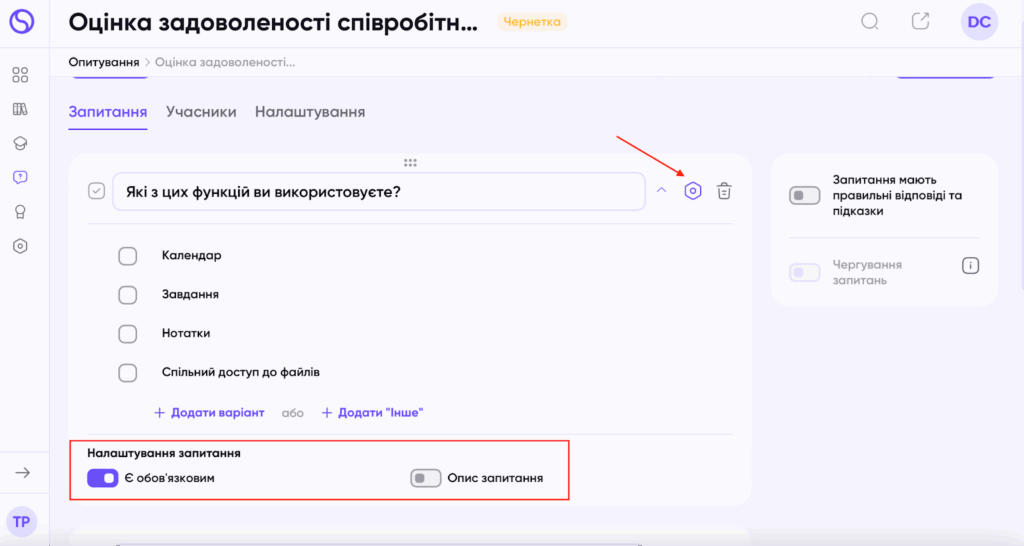The width and height of the screenshot is (1024, 546).
Task: Enable the Опис запитання toggle
Action: (426, 478)
